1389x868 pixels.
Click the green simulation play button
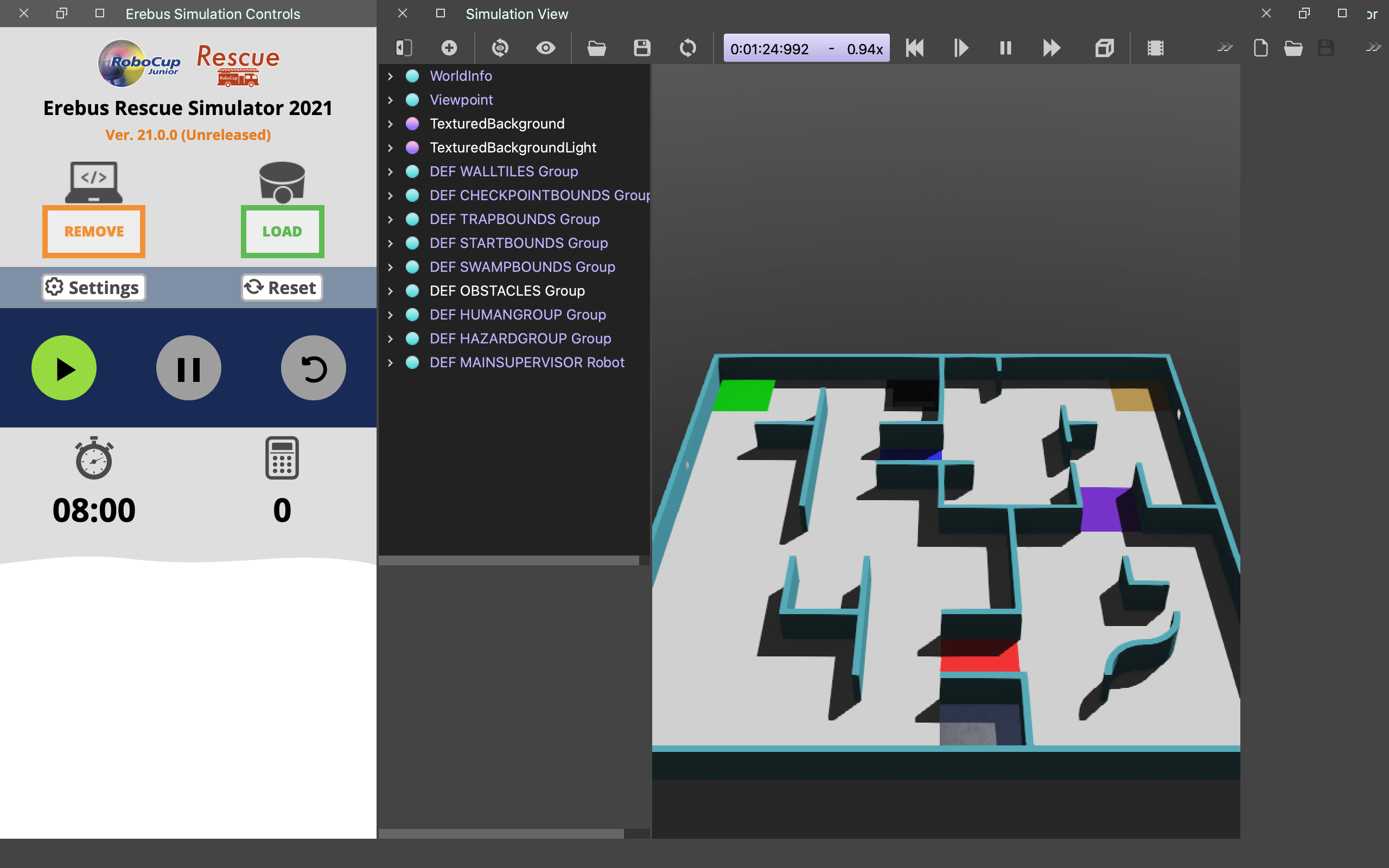[x=63, y=368]
